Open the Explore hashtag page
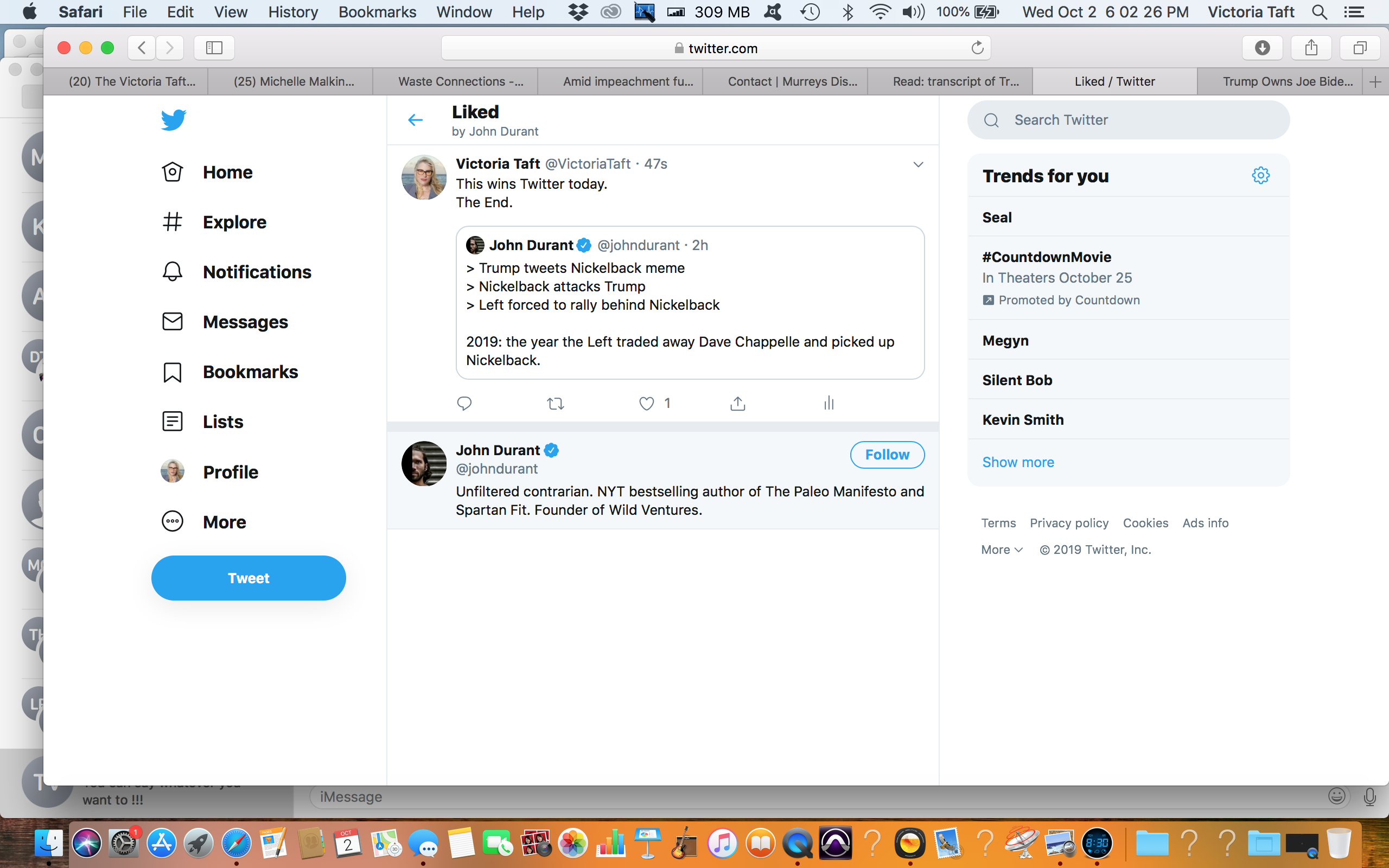Screen dimensions: 1389x868 214,222
